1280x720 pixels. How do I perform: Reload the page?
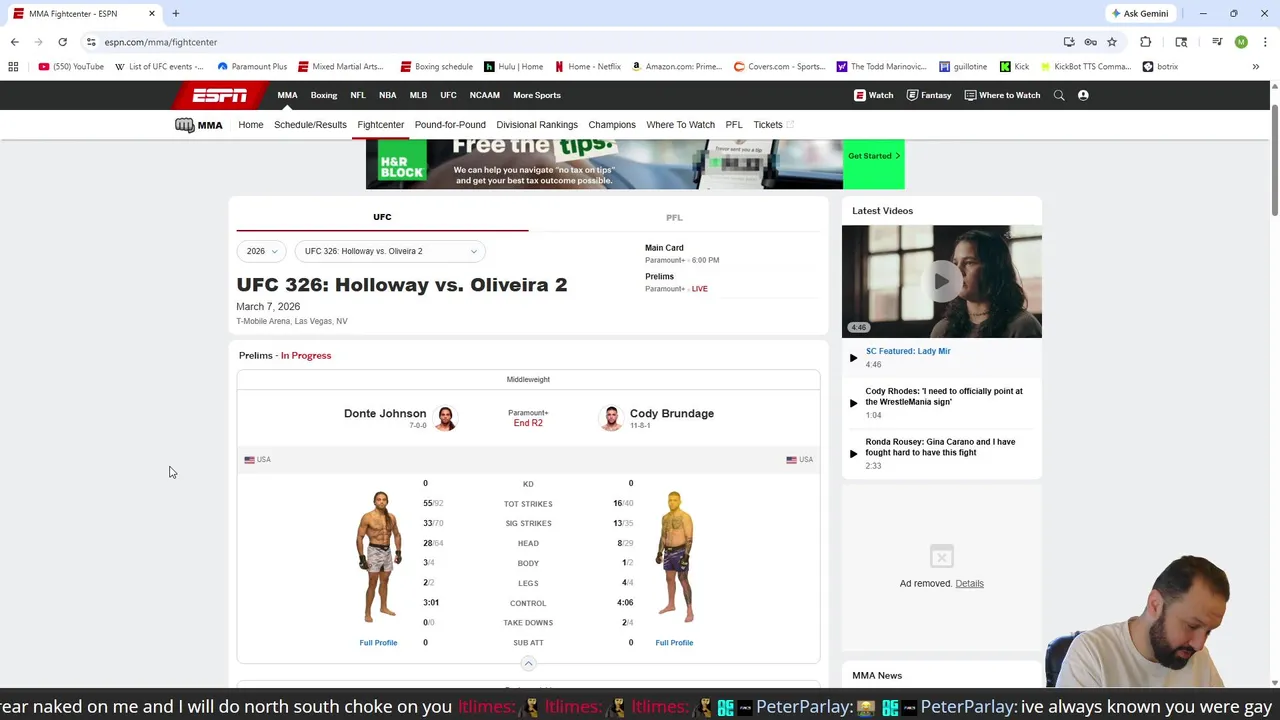[62, 42]
